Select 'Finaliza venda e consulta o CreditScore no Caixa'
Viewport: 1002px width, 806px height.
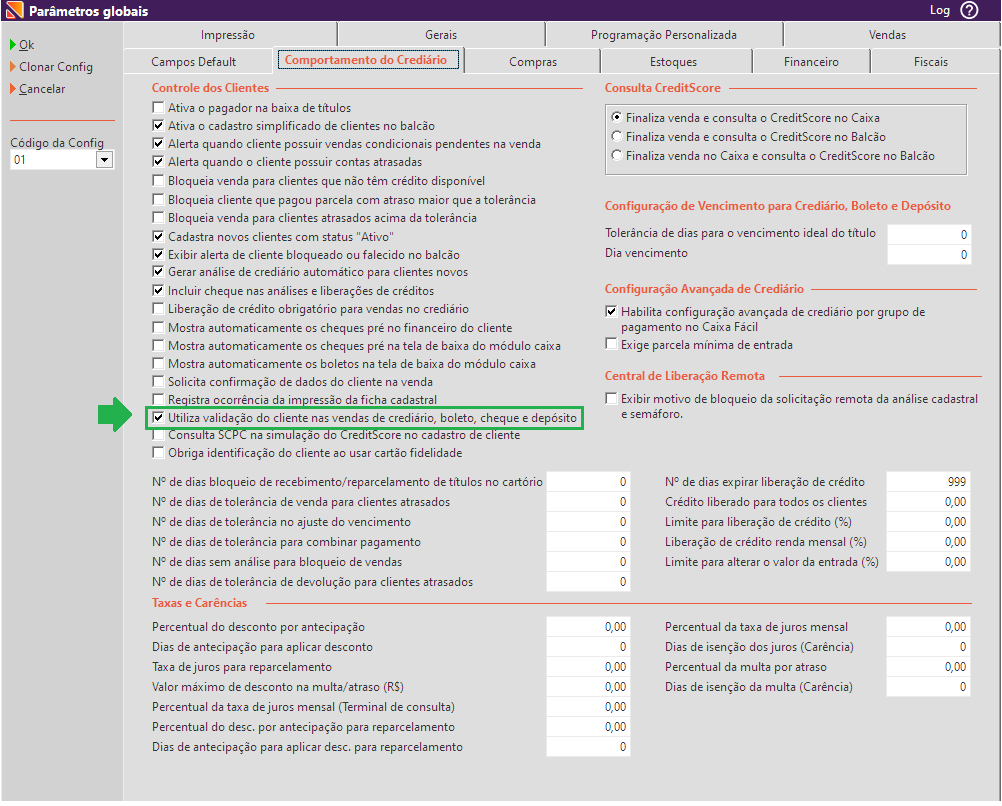[x=617, y=117]
